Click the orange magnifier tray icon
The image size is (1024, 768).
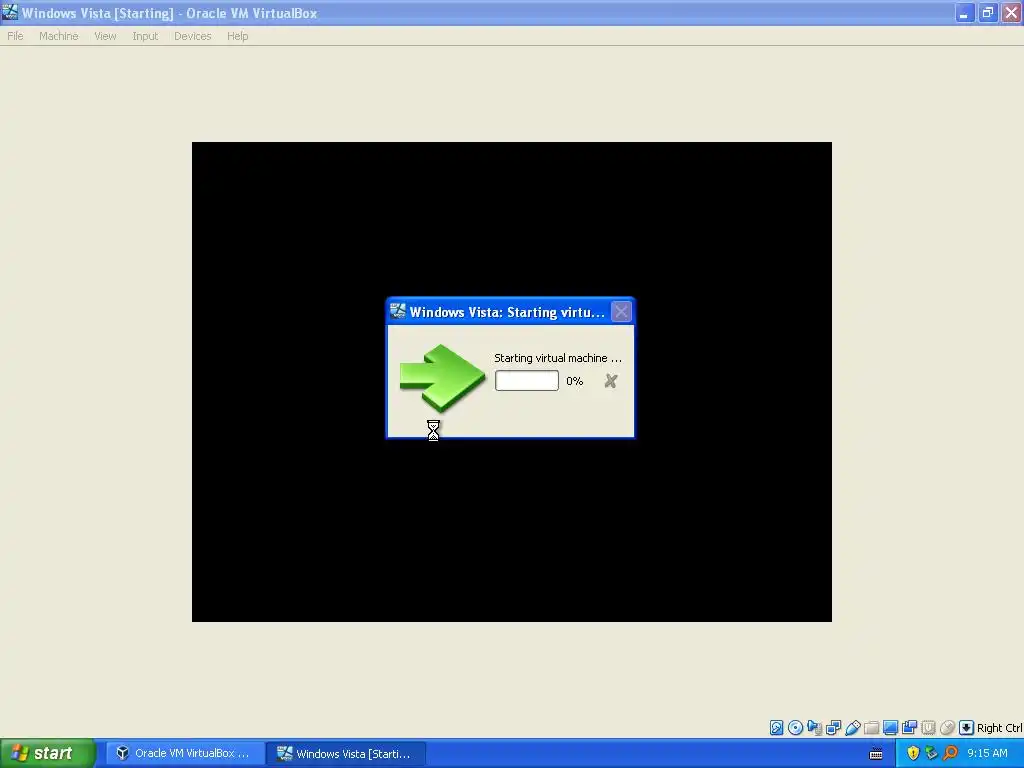click(950, 753)
